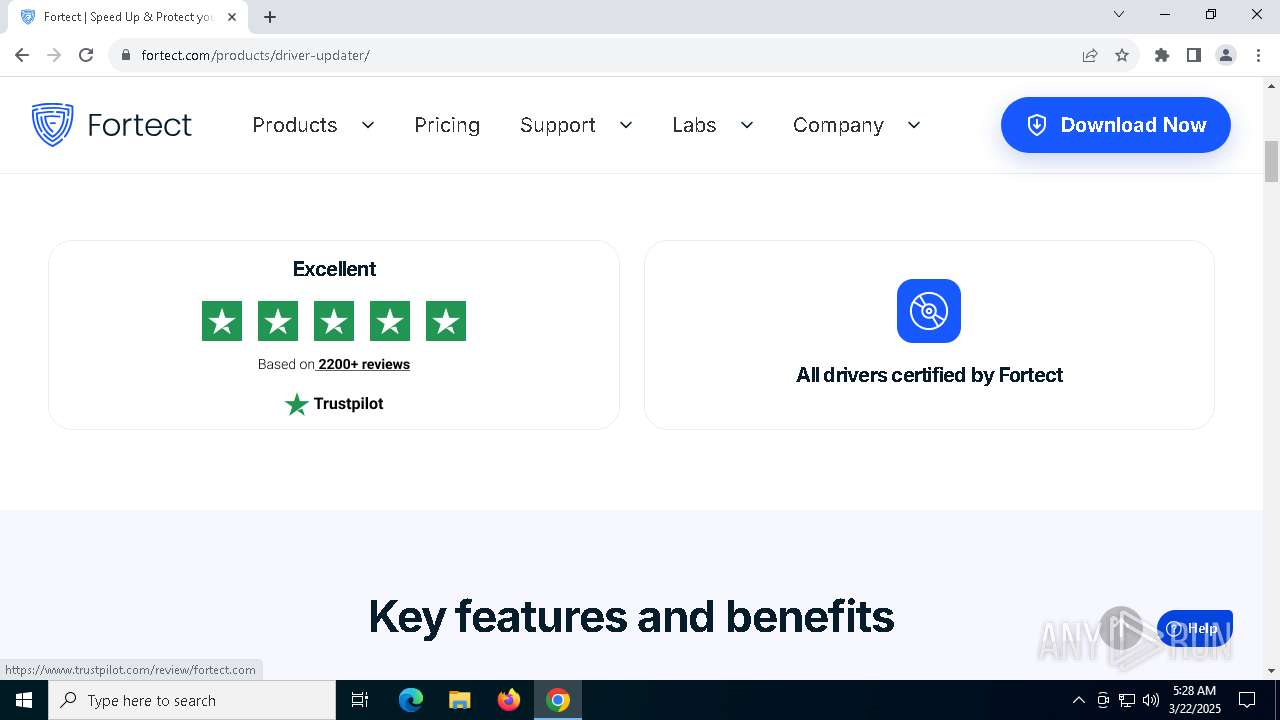The width and height of the screenshot is (1280, 720).
Task: Open the Company menu item
Action: pyautogui.click(x=838, y=125)
